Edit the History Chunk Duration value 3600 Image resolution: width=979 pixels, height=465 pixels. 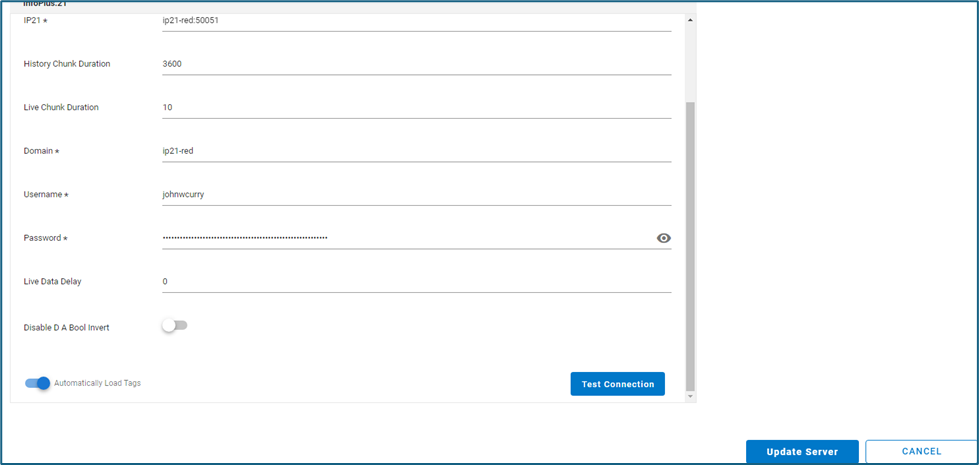point(416,64)
